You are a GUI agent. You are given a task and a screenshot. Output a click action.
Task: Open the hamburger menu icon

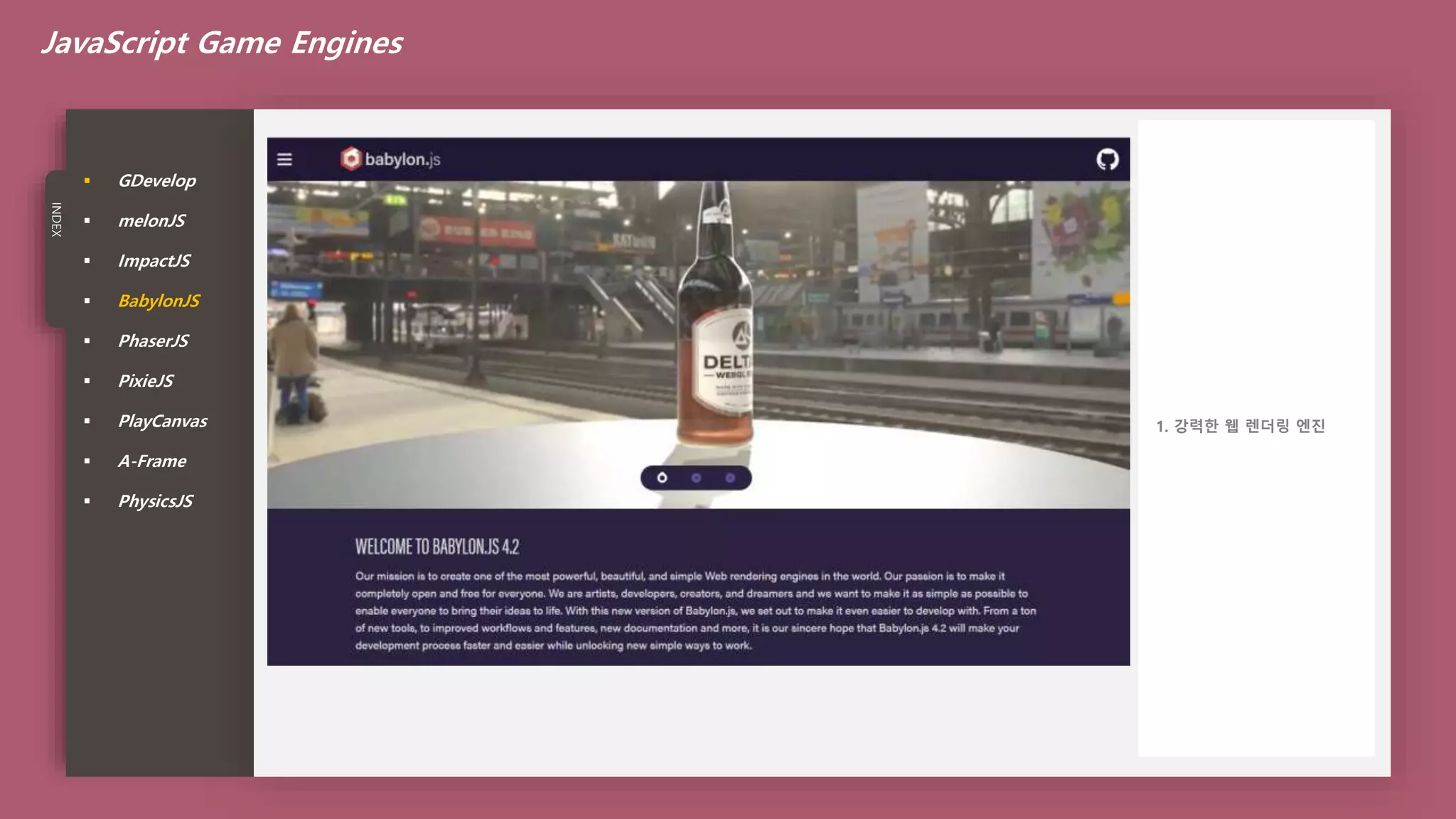[x=284, y=159]
